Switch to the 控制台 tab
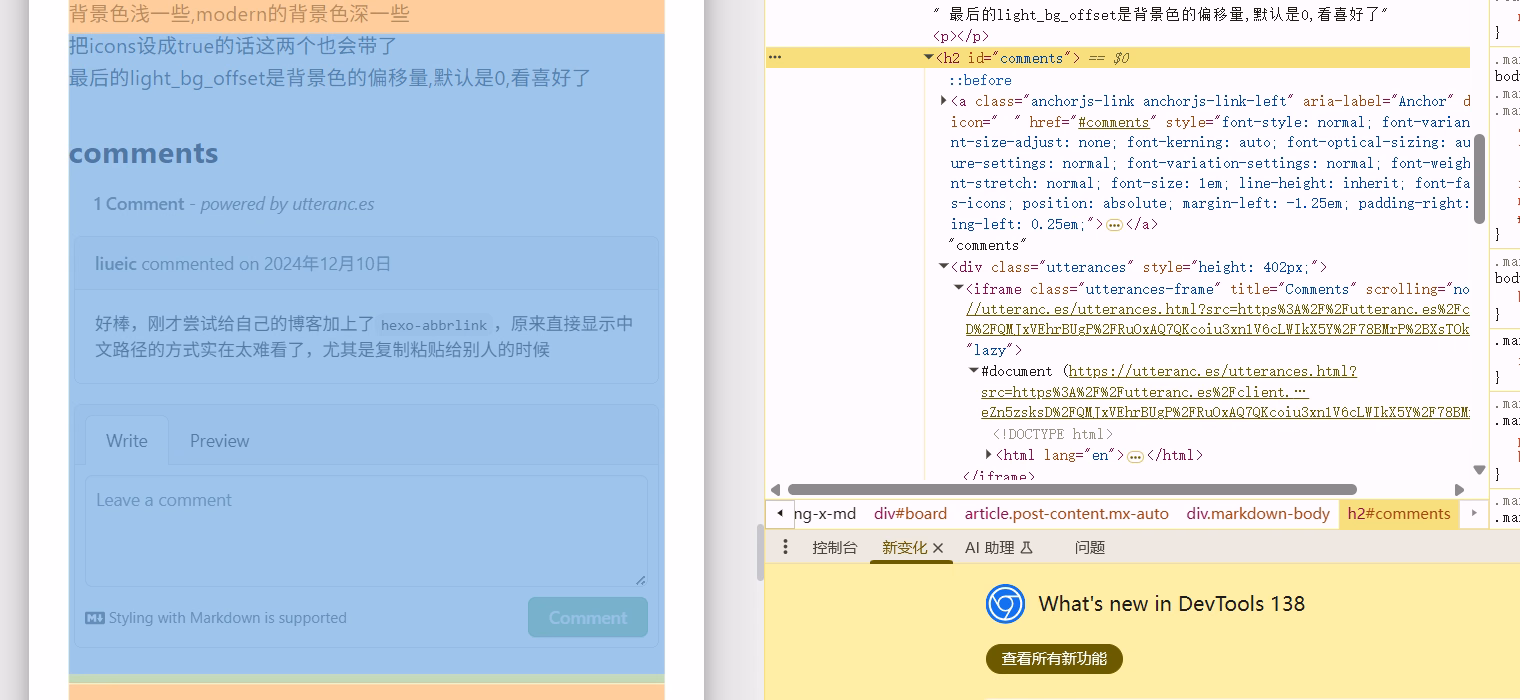 835,548
